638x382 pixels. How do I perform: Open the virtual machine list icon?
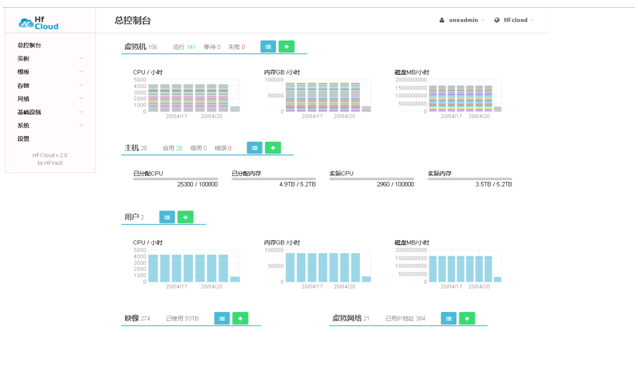(x=268, y=47)
